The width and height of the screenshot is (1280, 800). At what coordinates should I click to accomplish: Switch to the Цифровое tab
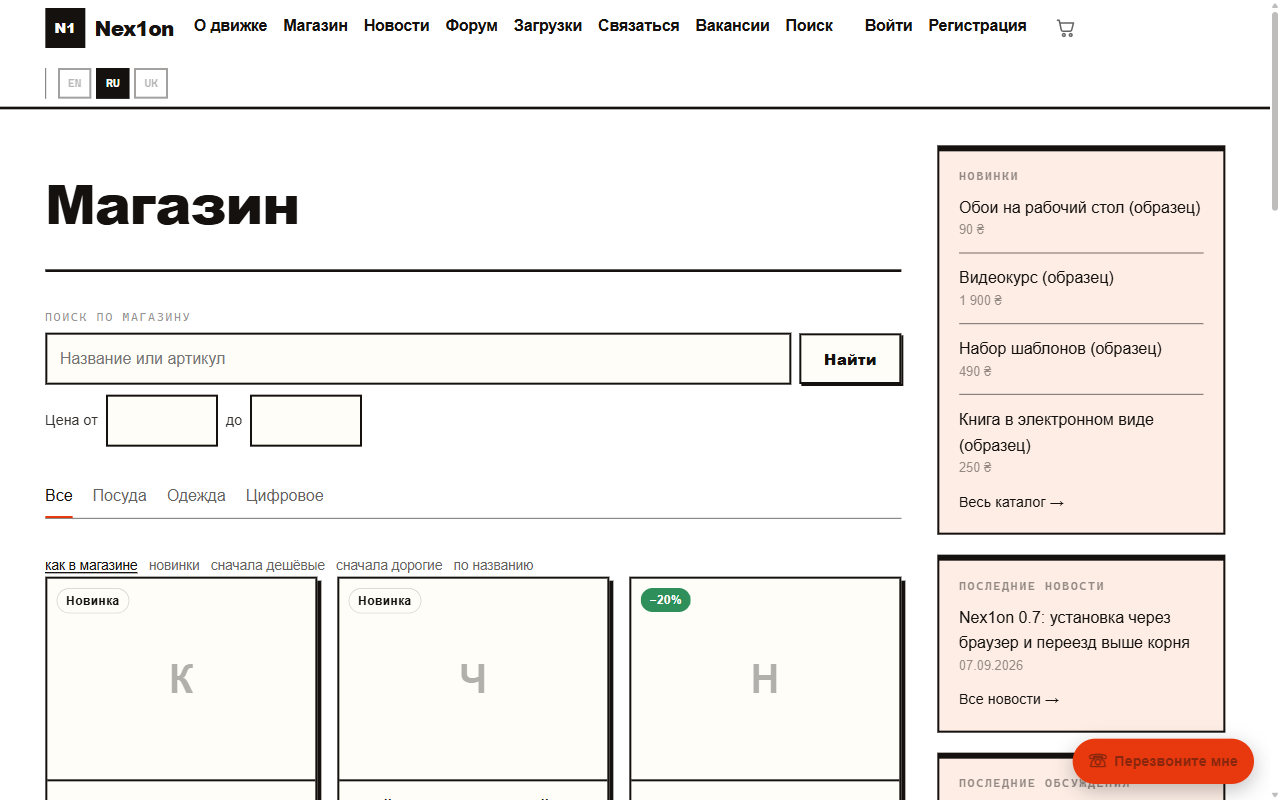coord(285,496)
